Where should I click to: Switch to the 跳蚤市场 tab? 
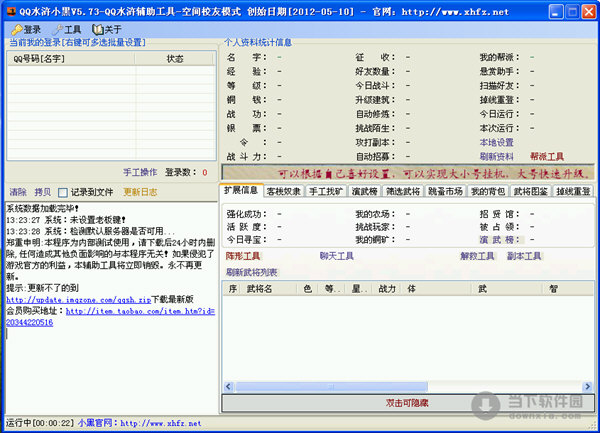pos(445,191)
